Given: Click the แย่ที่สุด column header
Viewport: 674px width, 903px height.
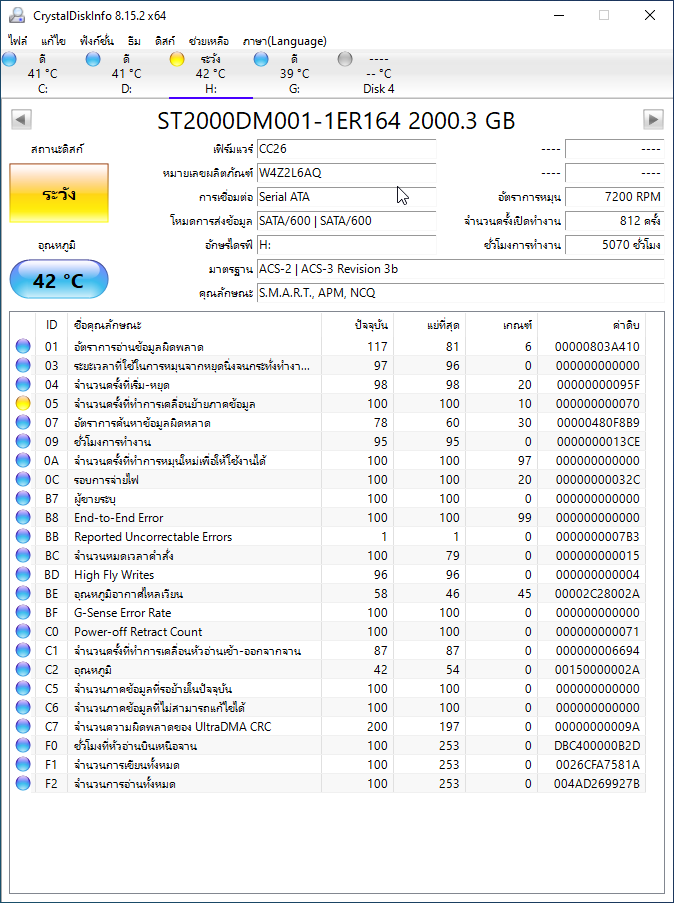Looking at the screenshot, I should [x=429, y=325].
